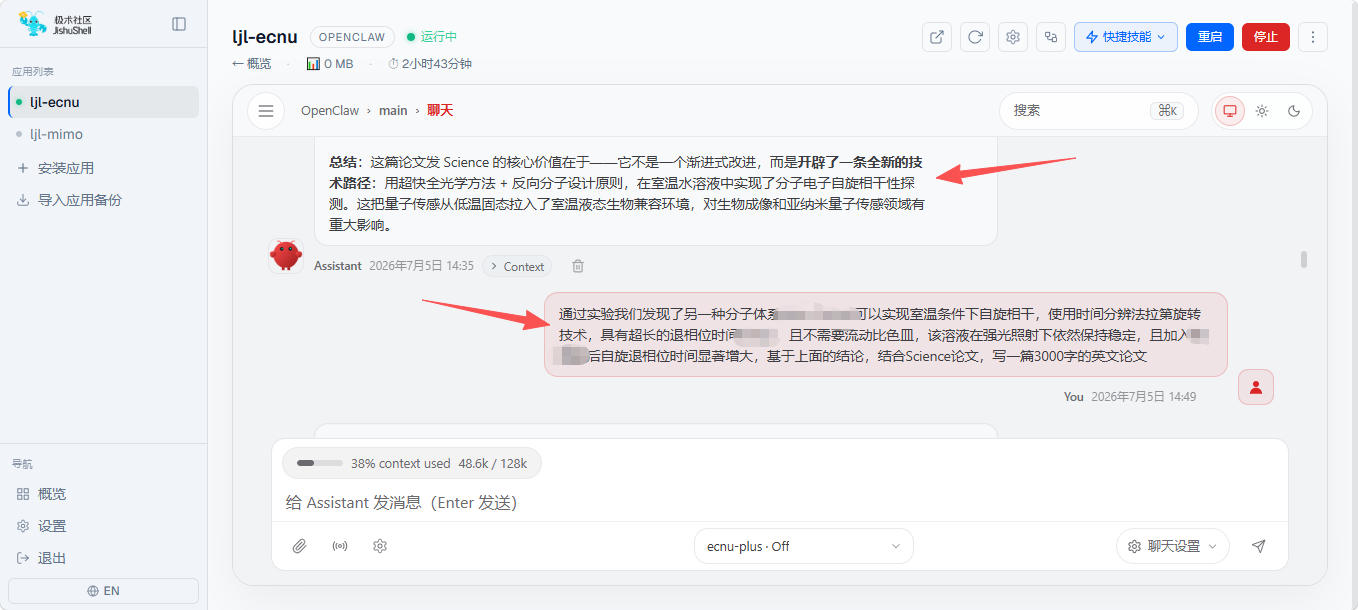The width and height of the screenshot is (1358, 610).
Task: Click the red 停止 button
Action: (1266, 37)
